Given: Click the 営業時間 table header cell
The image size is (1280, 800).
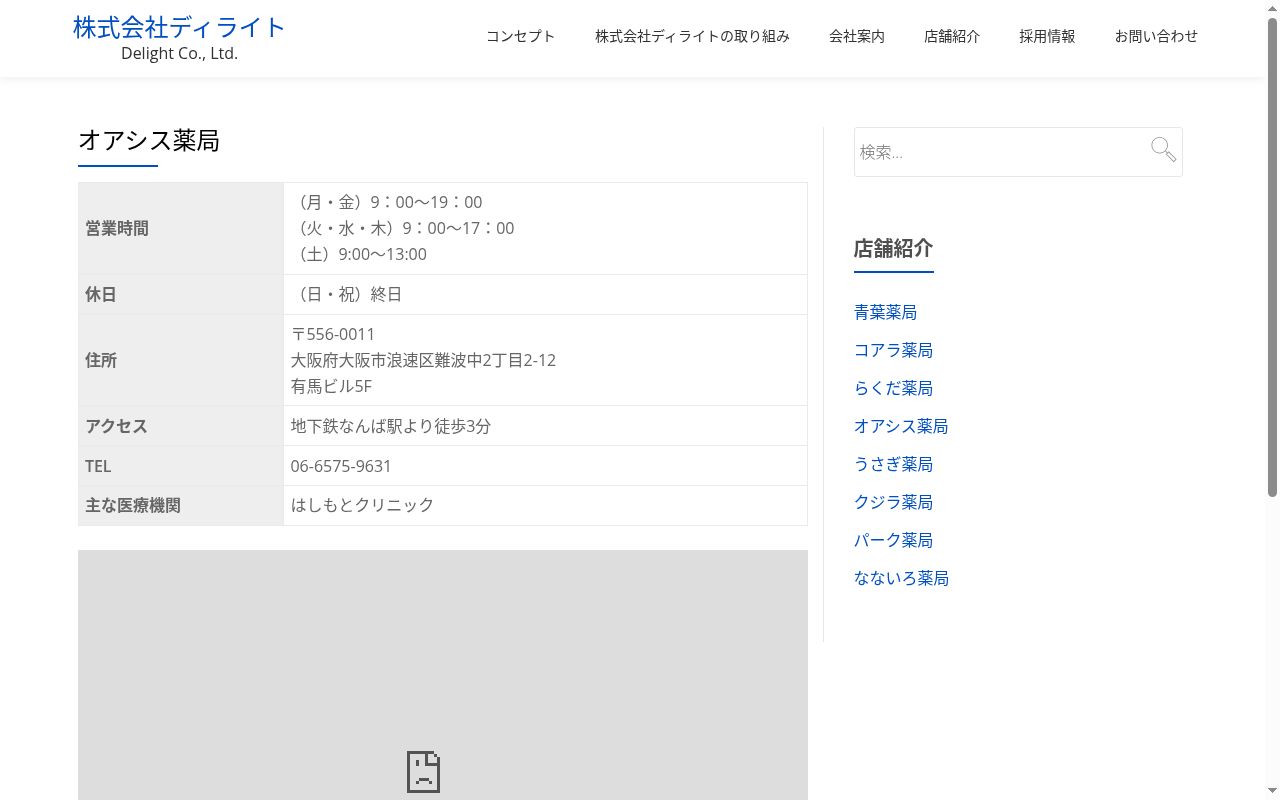Looking at the screenshot, I should [181, 228].
